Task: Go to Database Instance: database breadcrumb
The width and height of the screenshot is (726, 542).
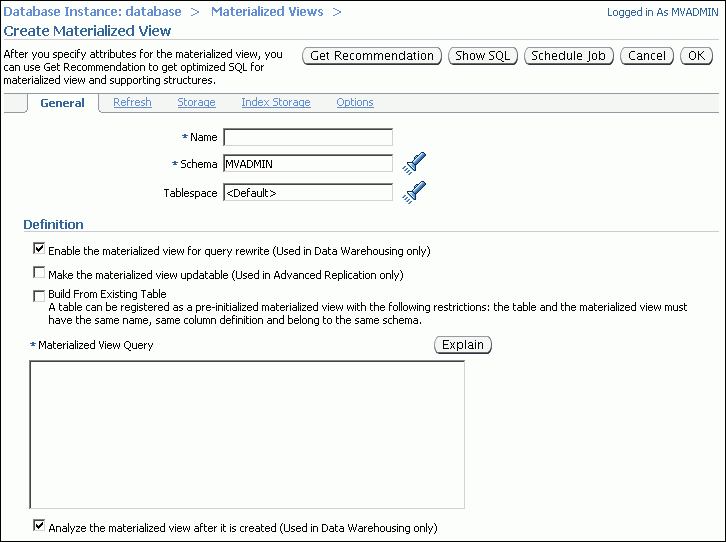Action: coord(93,12)
